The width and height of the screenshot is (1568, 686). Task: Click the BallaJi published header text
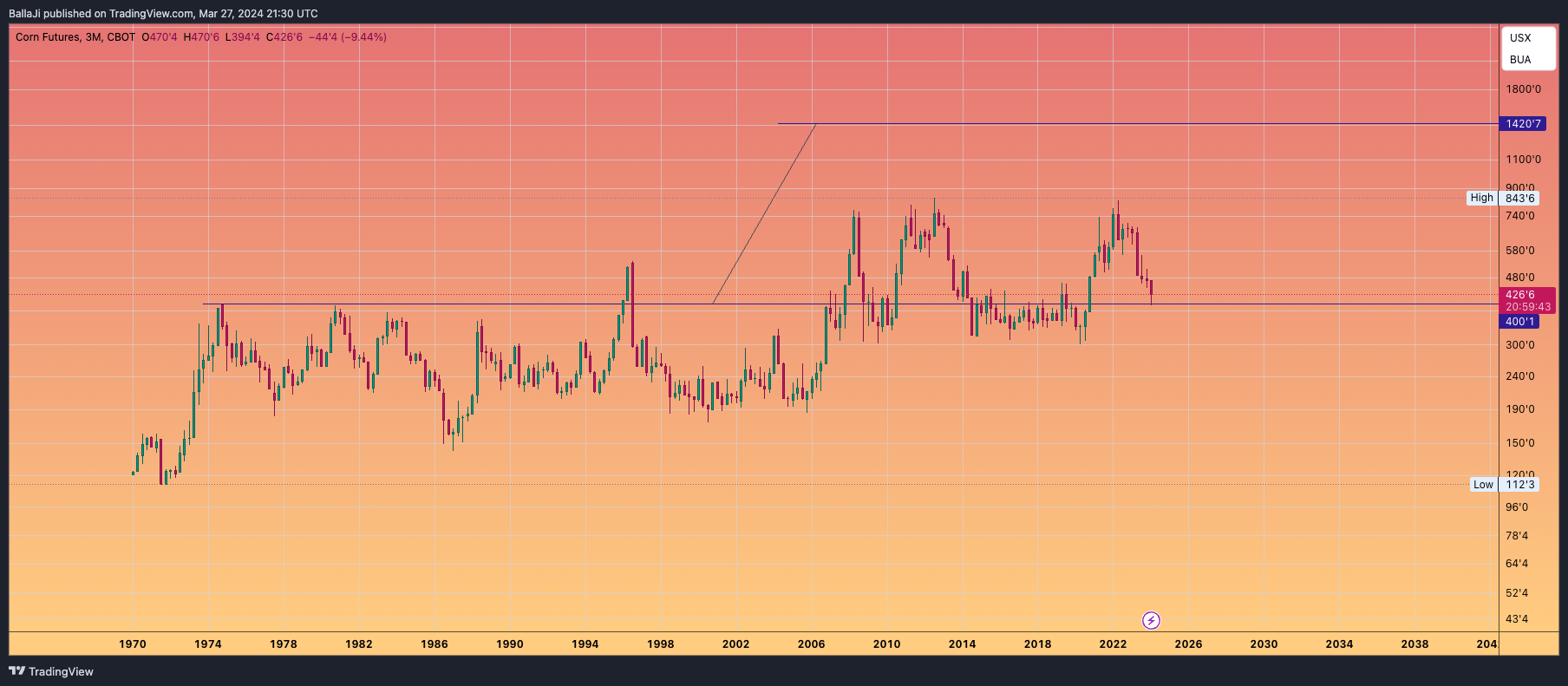163,14
